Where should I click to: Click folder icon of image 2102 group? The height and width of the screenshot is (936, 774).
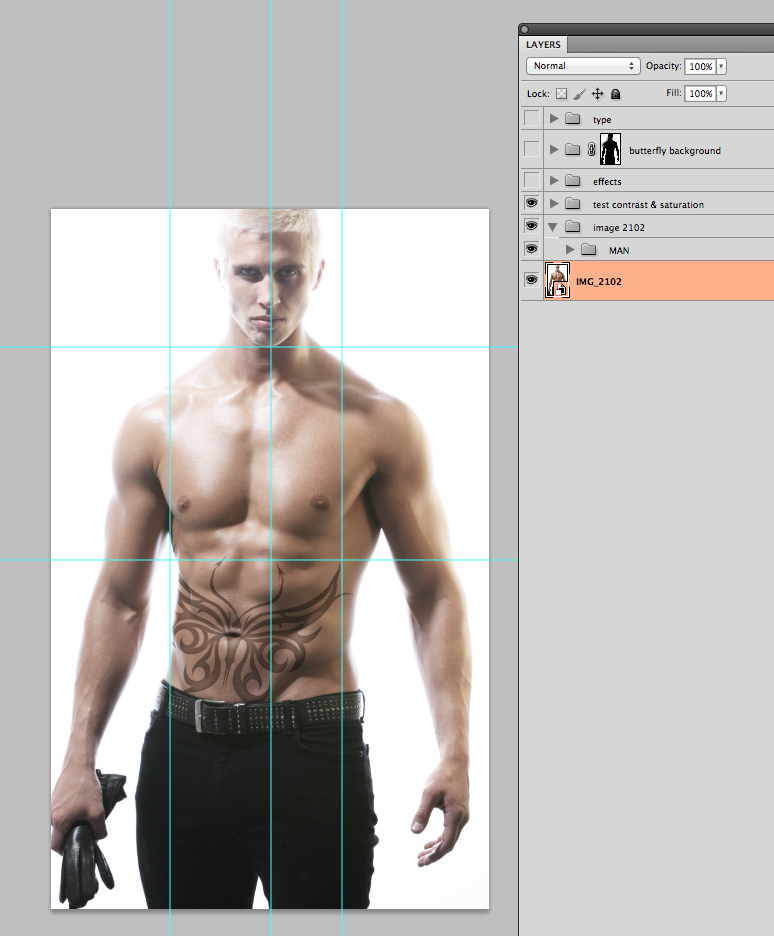pos(573,226)
